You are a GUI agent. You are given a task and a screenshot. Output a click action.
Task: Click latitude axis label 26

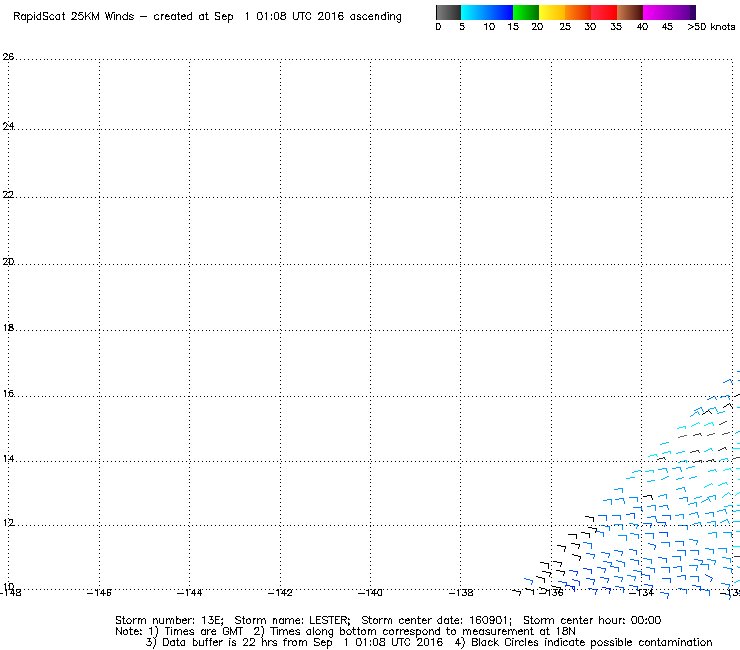click(x=8, y=57)
